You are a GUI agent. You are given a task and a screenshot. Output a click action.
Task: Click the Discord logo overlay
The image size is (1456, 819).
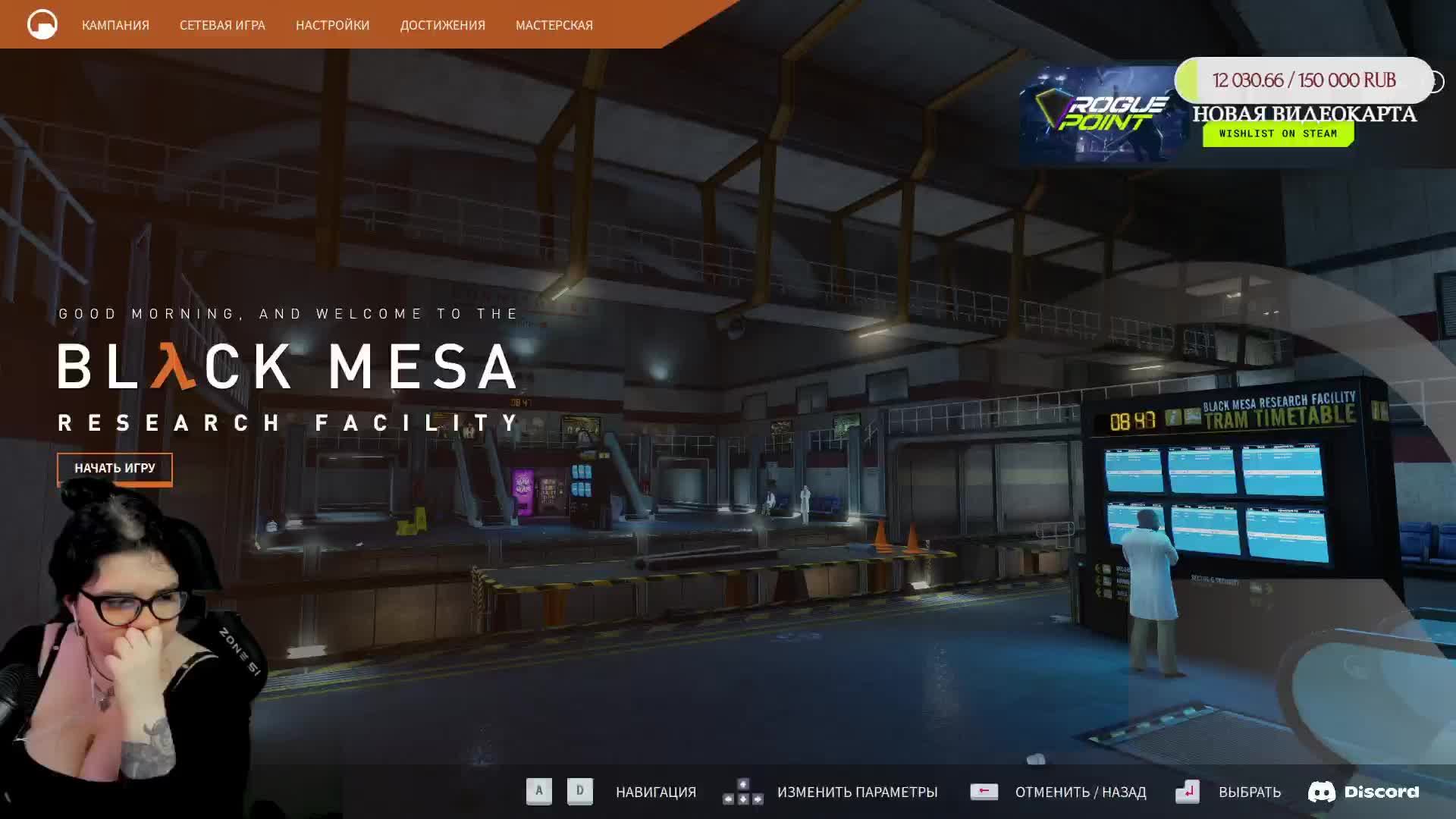click(1363, 792)
